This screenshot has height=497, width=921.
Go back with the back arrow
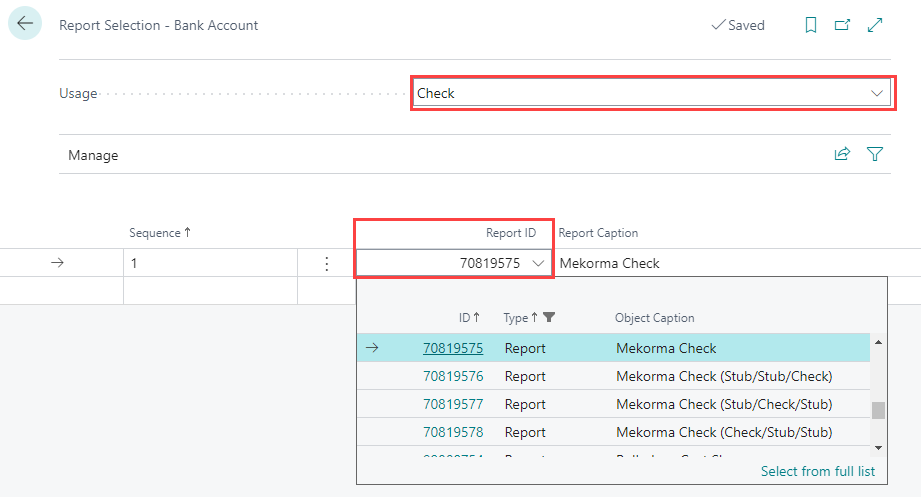[25, 23]
